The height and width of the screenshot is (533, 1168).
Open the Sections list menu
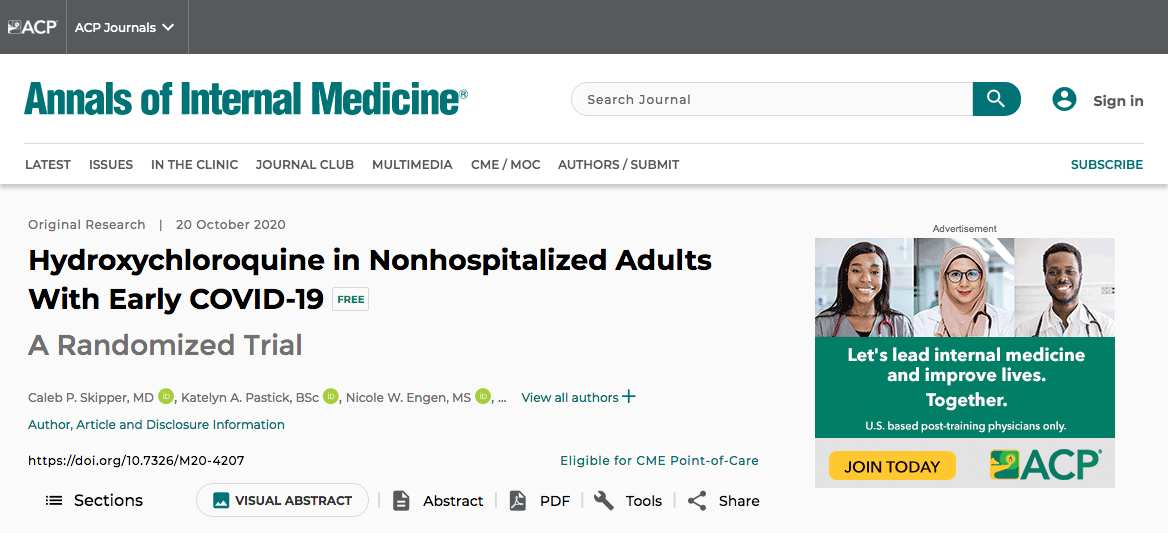pos(95,501)
